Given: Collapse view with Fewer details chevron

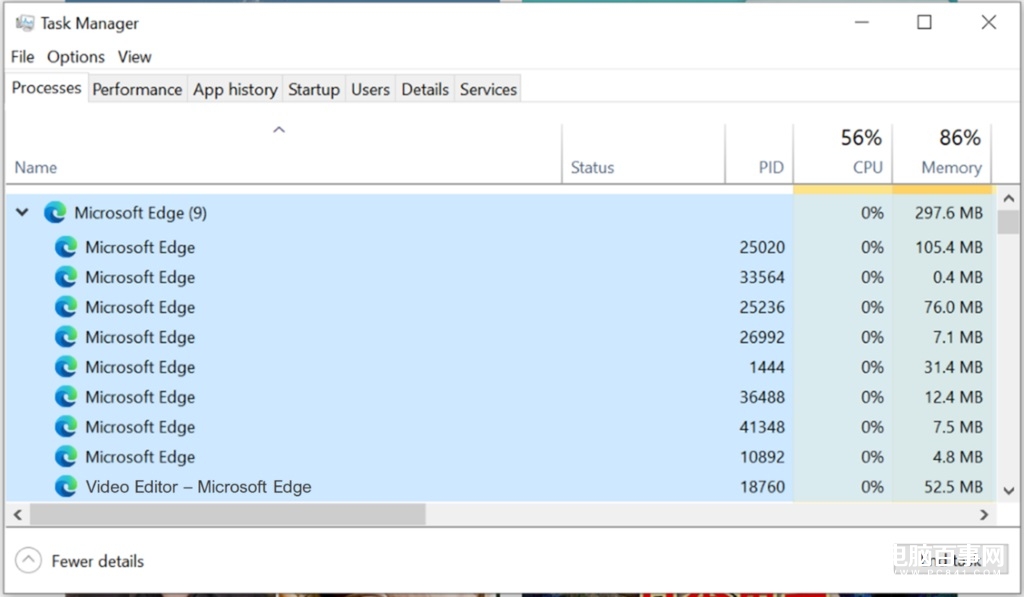Looking at the screenshot, I should click(30, 561).
